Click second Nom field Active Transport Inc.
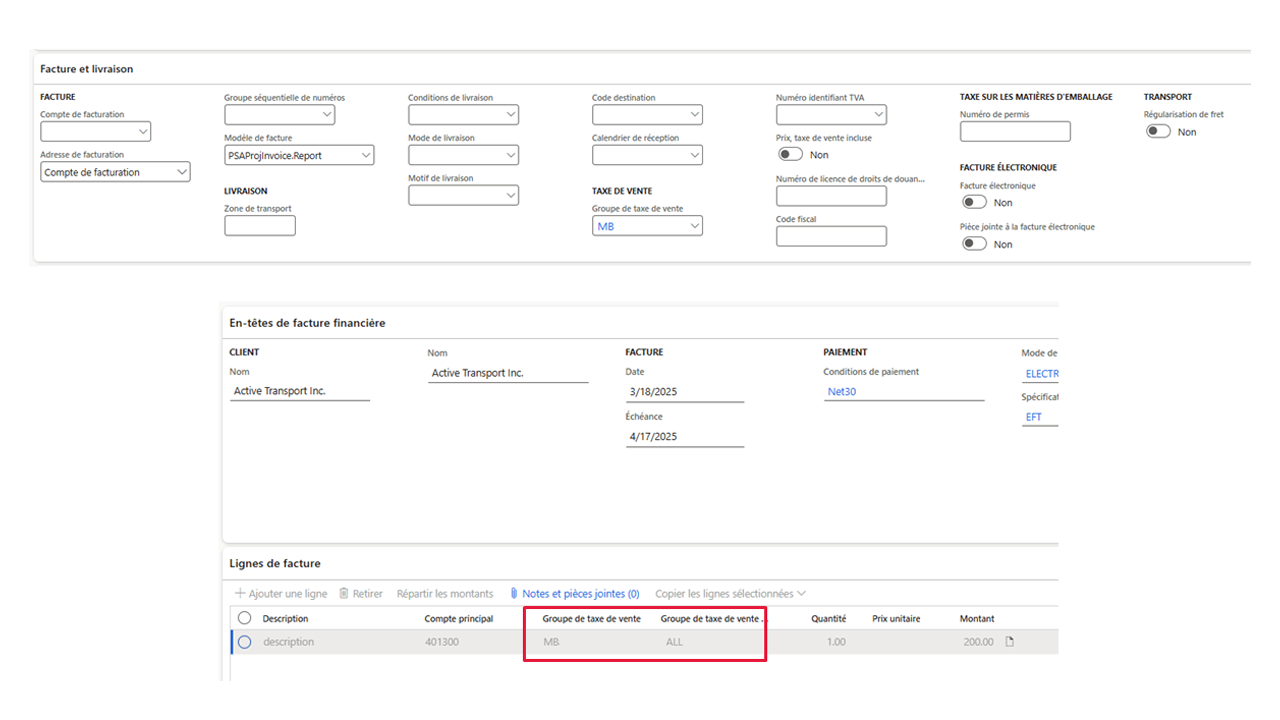1280x720 pixels. tap(508, 373)
